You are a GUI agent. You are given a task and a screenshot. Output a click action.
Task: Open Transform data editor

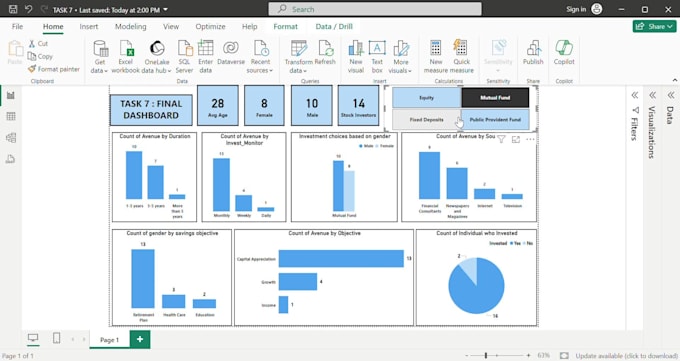pos(298,57)
